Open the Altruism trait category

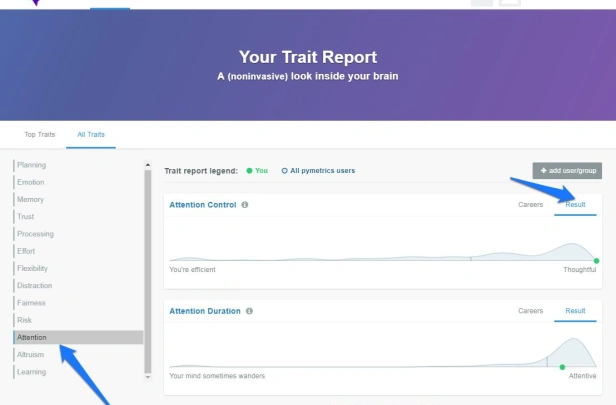click(30, 355)
